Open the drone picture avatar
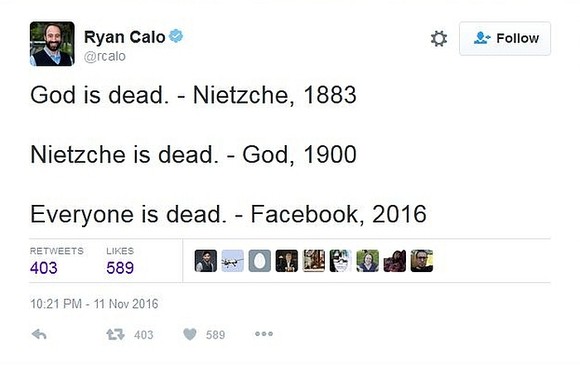Viewport: 580px width, 365px height. (x=233, y=261)
